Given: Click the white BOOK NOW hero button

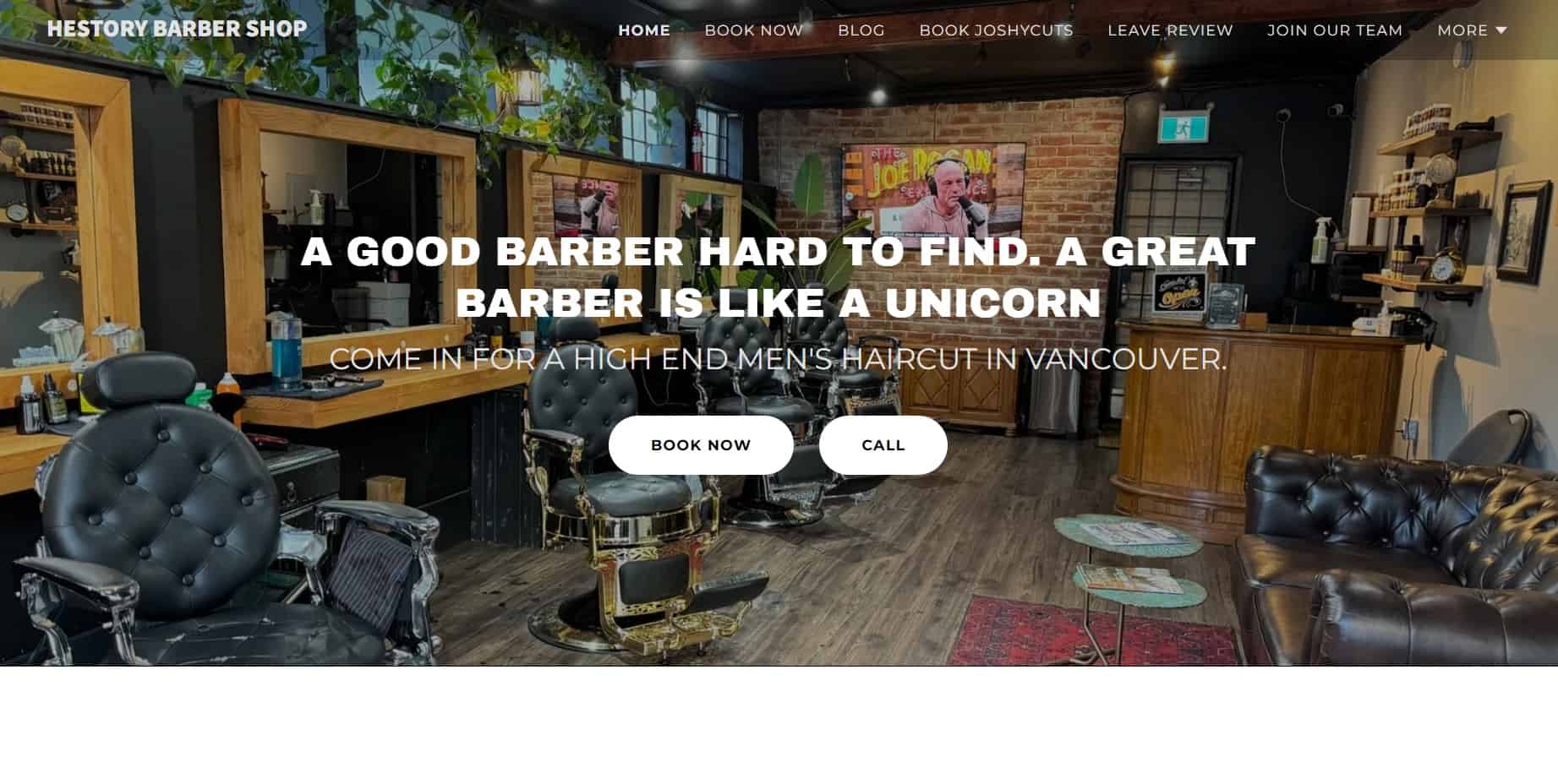Looking at the screenshot, I should (x=701, y=445).
